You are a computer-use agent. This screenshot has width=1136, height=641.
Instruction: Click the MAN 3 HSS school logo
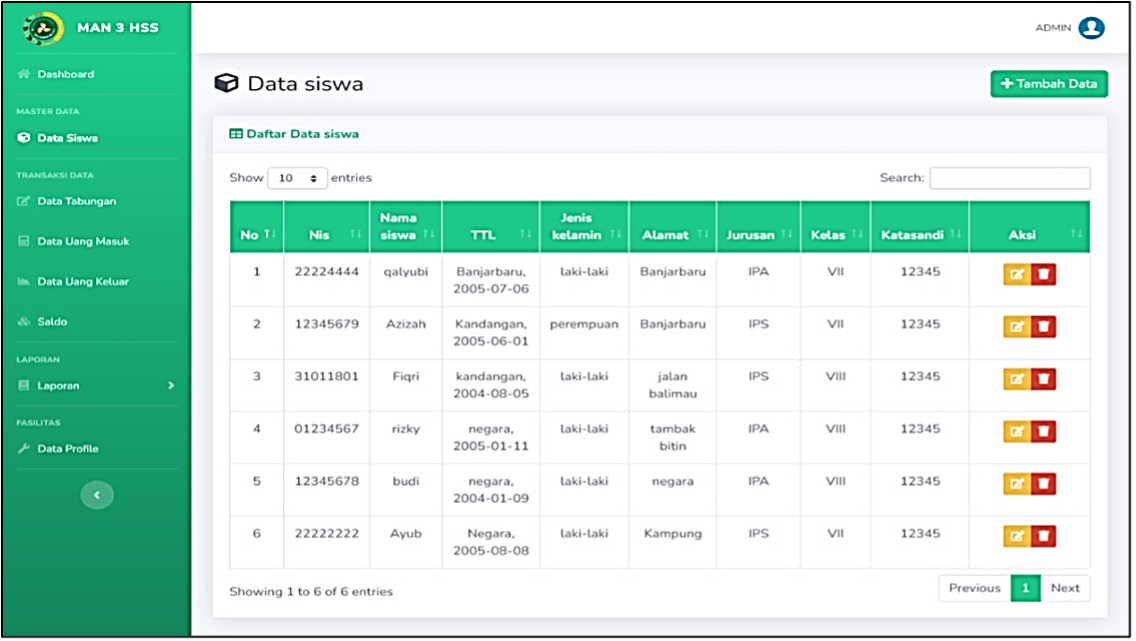[43, 28]
